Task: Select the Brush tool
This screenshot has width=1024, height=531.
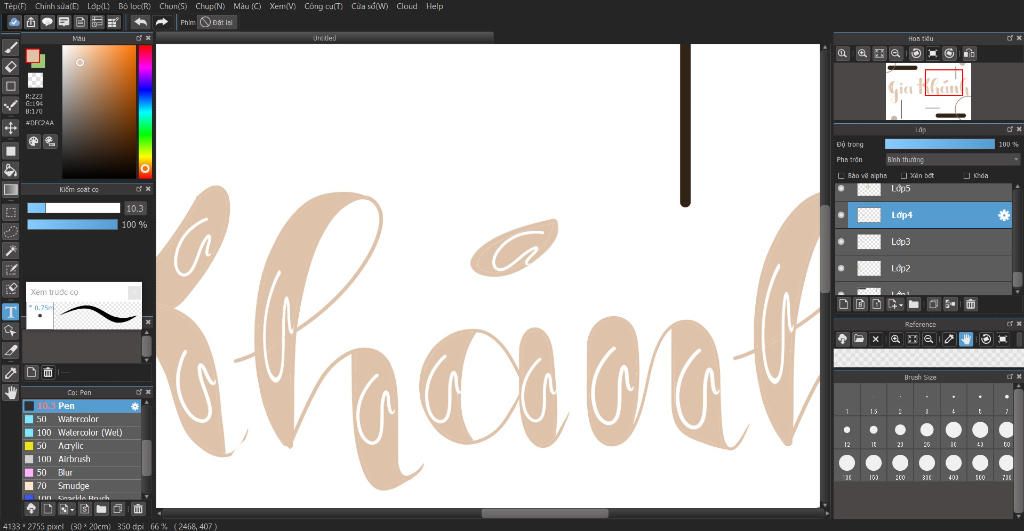Action: click(10, 47)
